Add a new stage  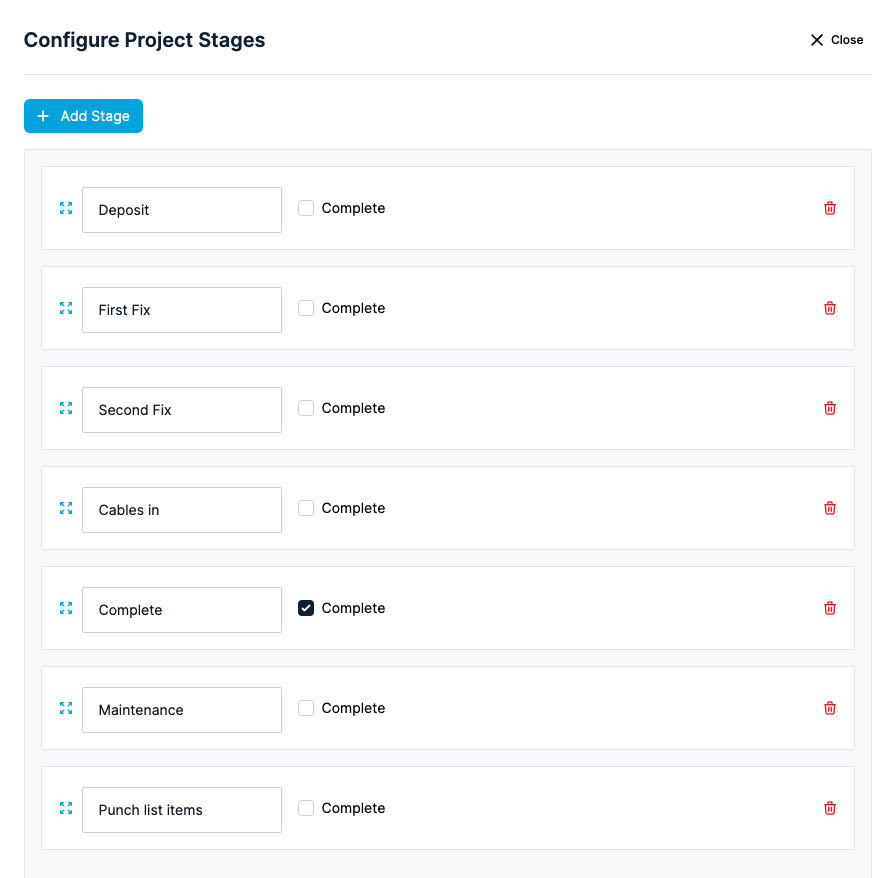[x=84, y=116]
